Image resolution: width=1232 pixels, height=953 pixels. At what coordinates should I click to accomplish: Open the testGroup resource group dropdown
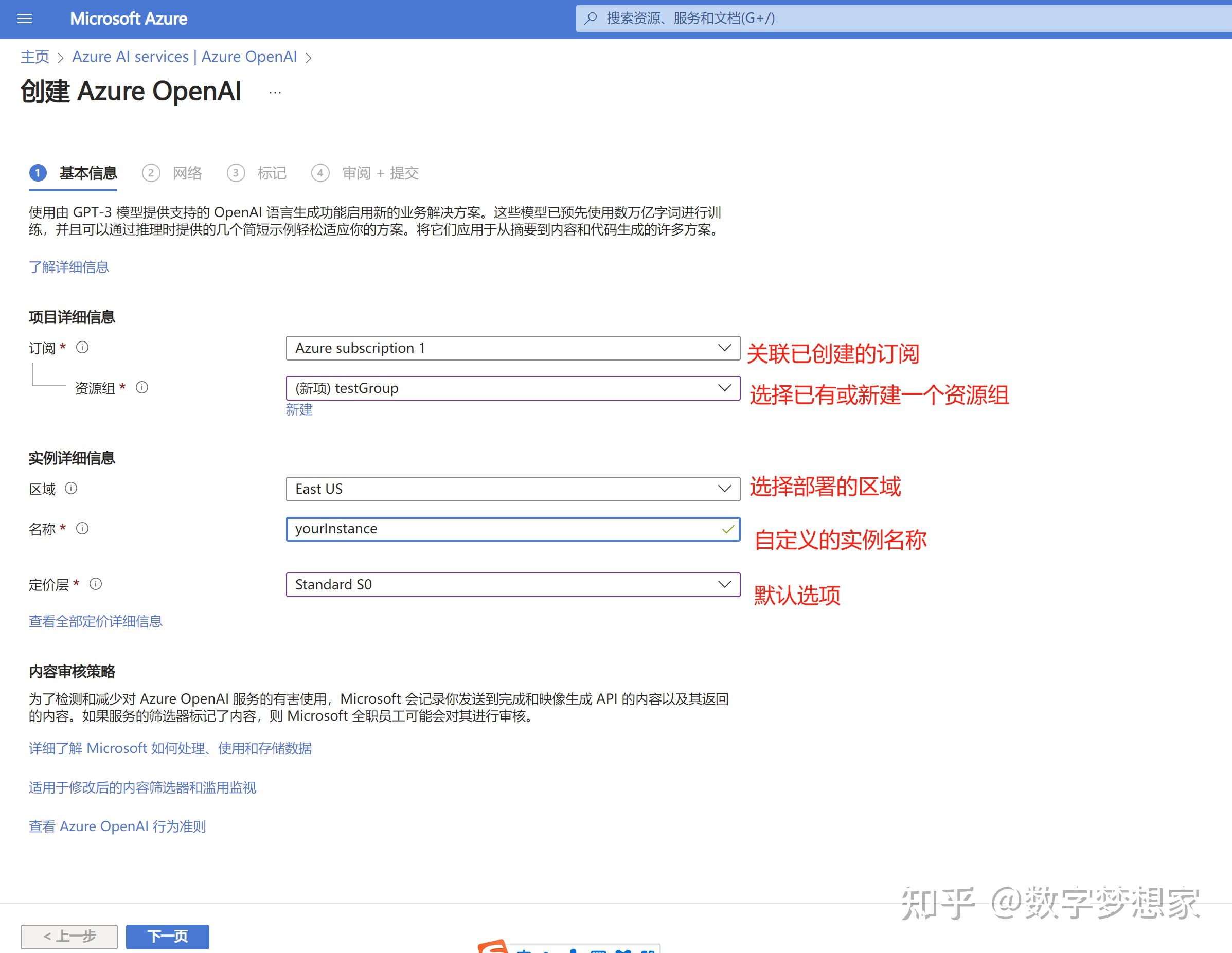coord(724,388)
